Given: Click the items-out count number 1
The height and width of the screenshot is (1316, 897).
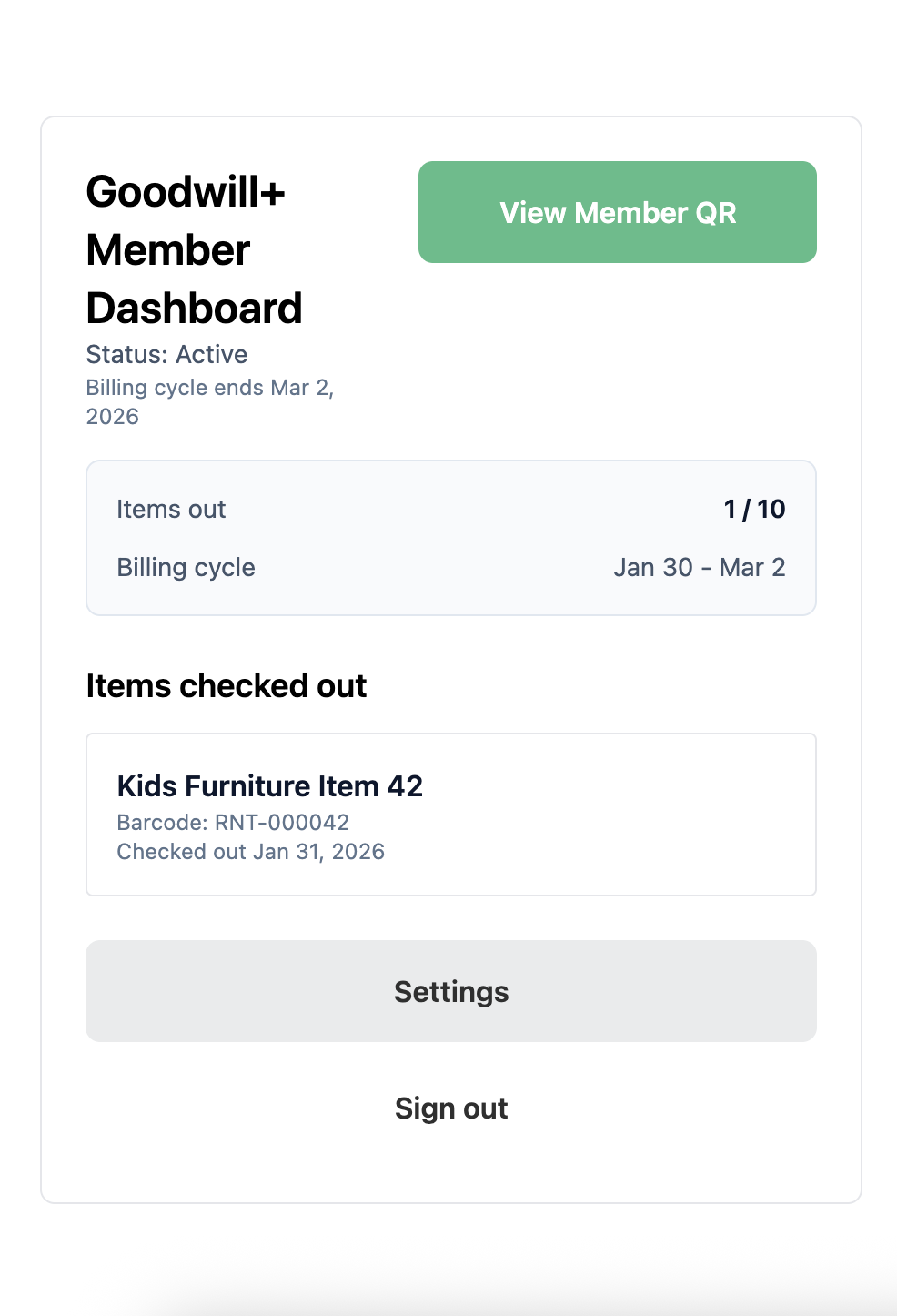Looking at the screenshot, I should [730, 509].
